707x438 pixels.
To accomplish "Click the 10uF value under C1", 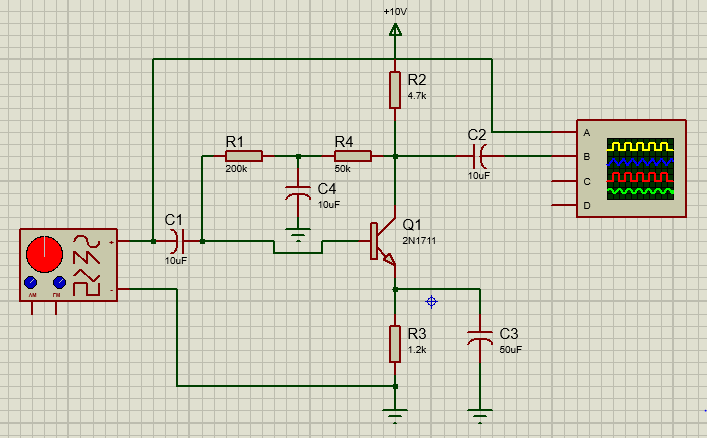I will pos(176,261).
